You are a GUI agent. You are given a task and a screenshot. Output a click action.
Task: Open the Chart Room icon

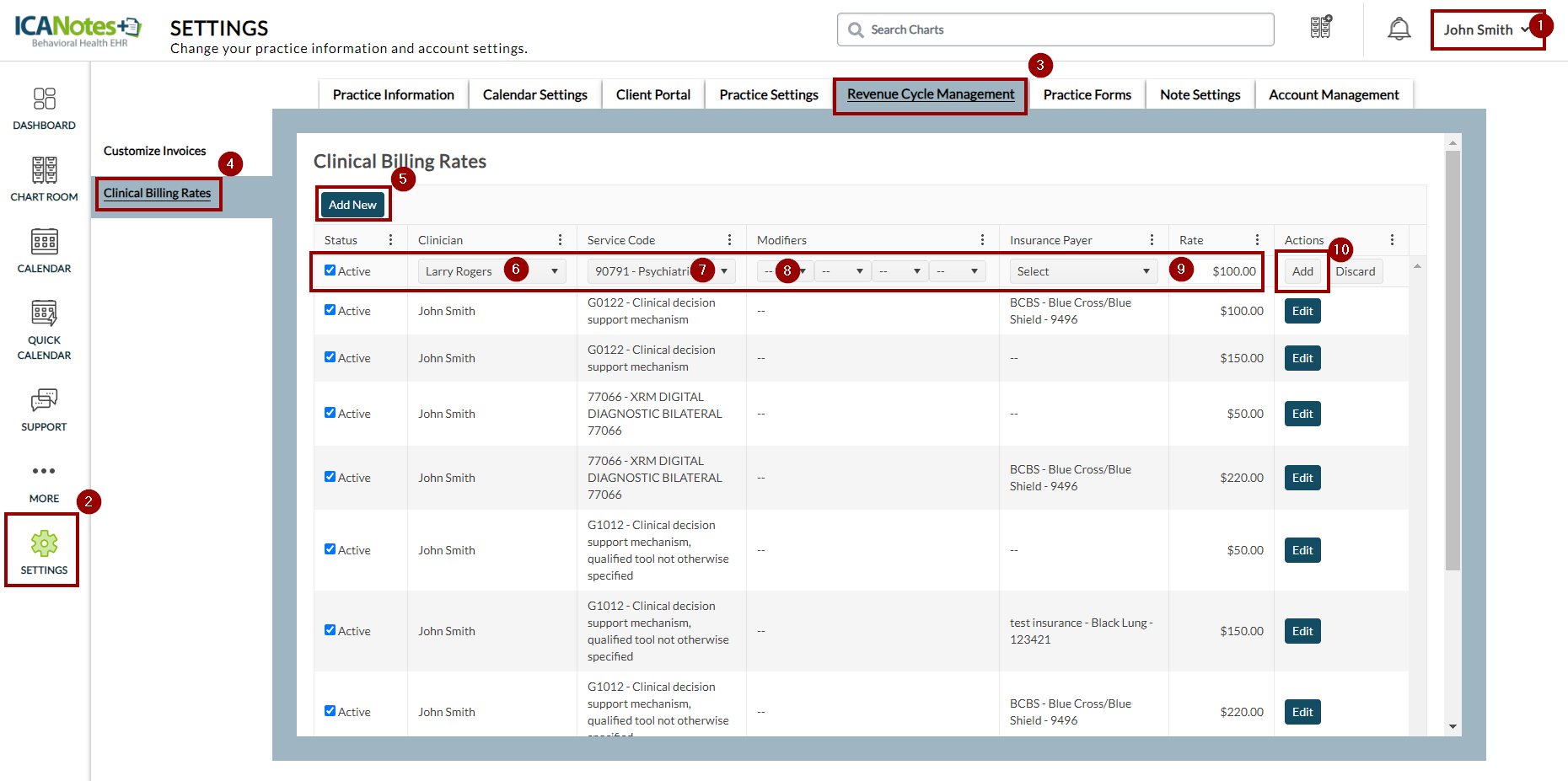coord(44,170)
